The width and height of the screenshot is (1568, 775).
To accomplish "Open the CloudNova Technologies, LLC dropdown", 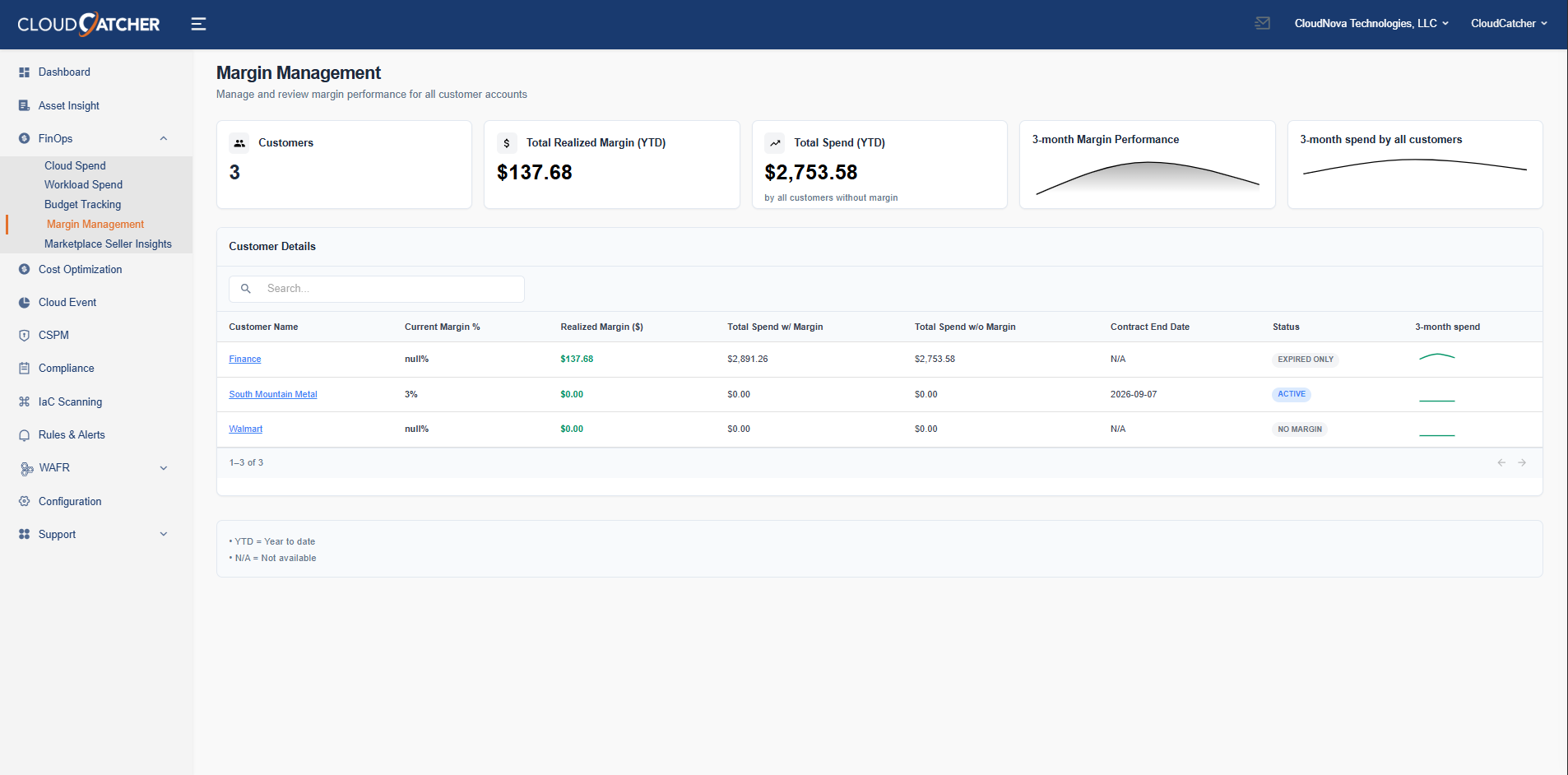I will pos(1371,23).
